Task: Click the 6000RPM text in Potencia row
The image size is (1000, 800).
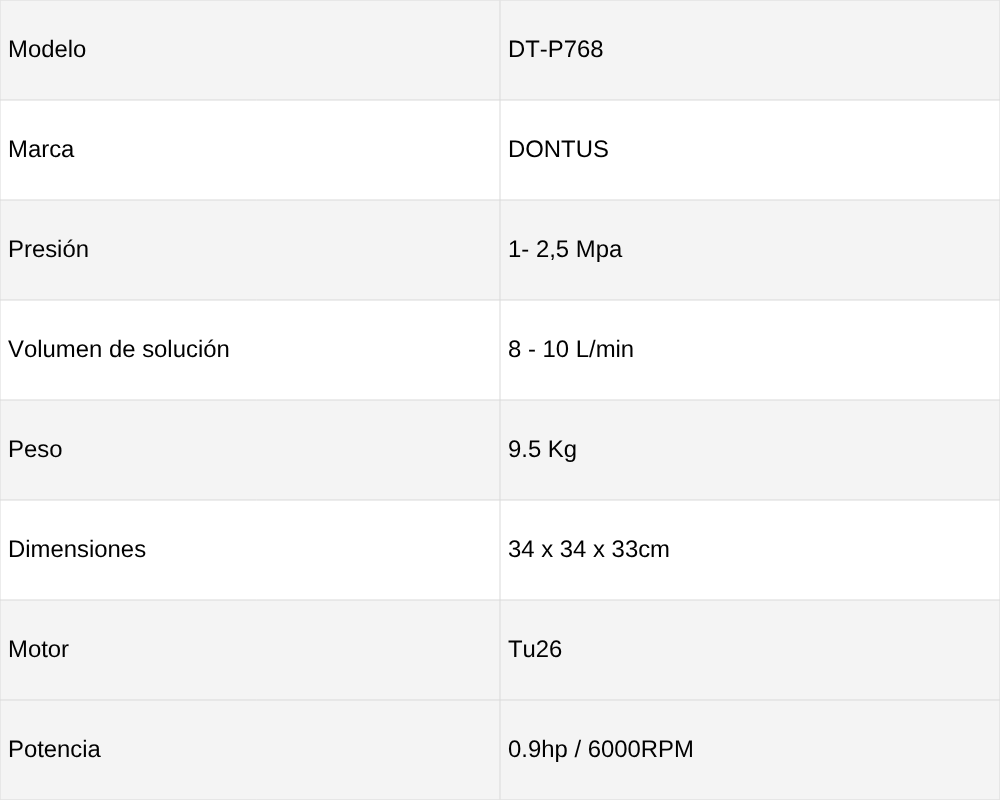Action: (x=640, y=750)
